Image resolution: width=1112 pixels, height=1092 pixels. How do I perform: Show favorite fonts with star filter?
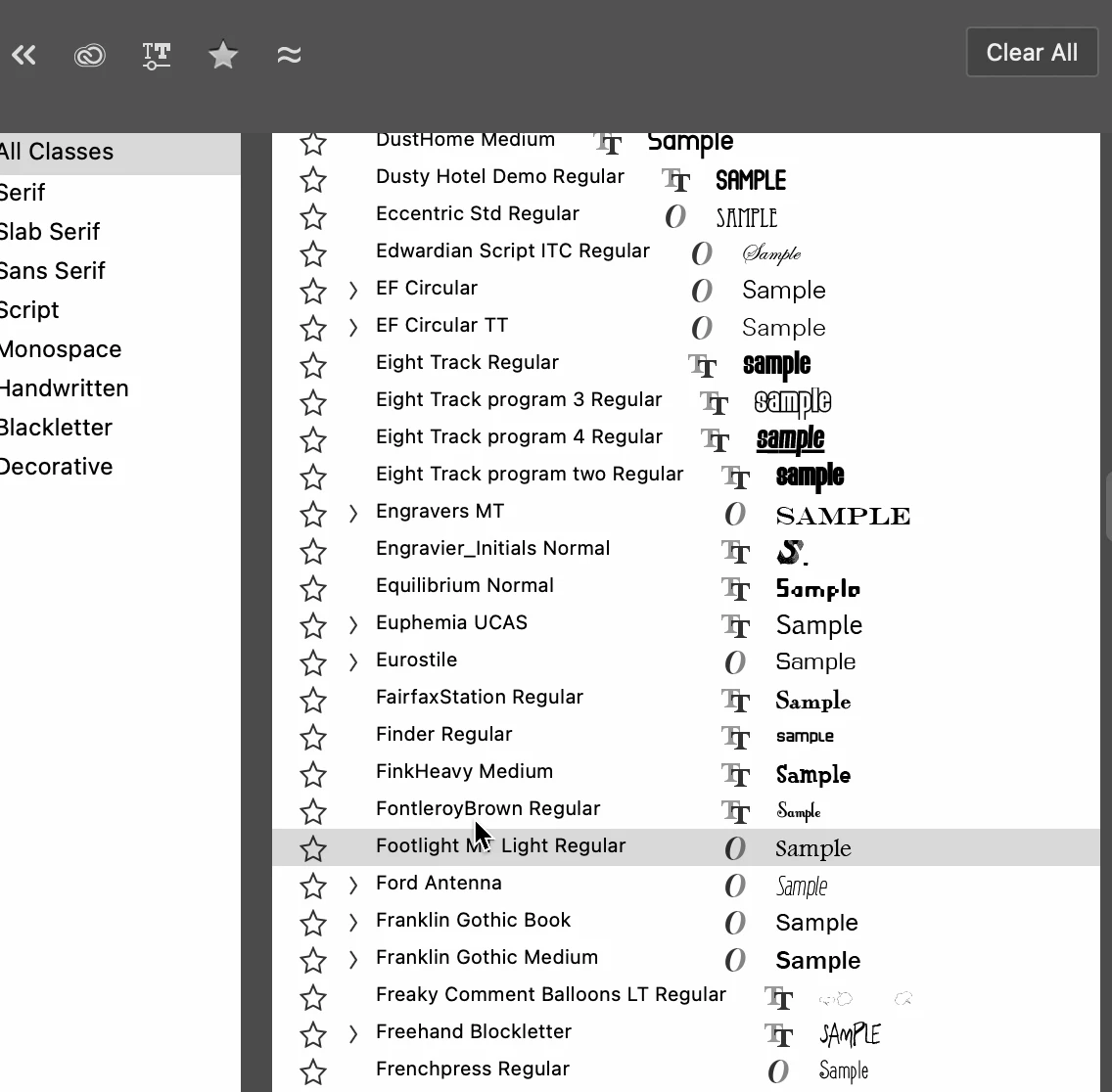click(222, 55)
